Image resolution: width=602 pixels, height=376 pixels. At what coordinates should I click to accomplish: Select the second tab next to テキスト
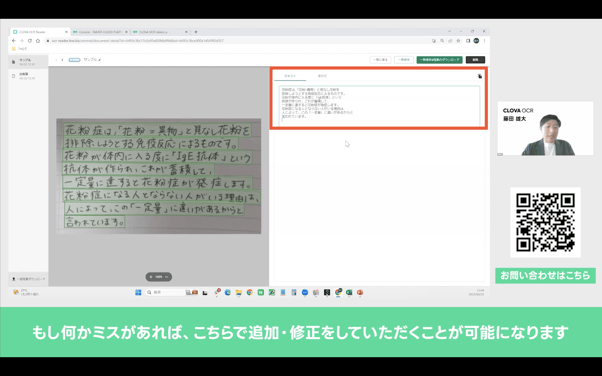point(322,76)
